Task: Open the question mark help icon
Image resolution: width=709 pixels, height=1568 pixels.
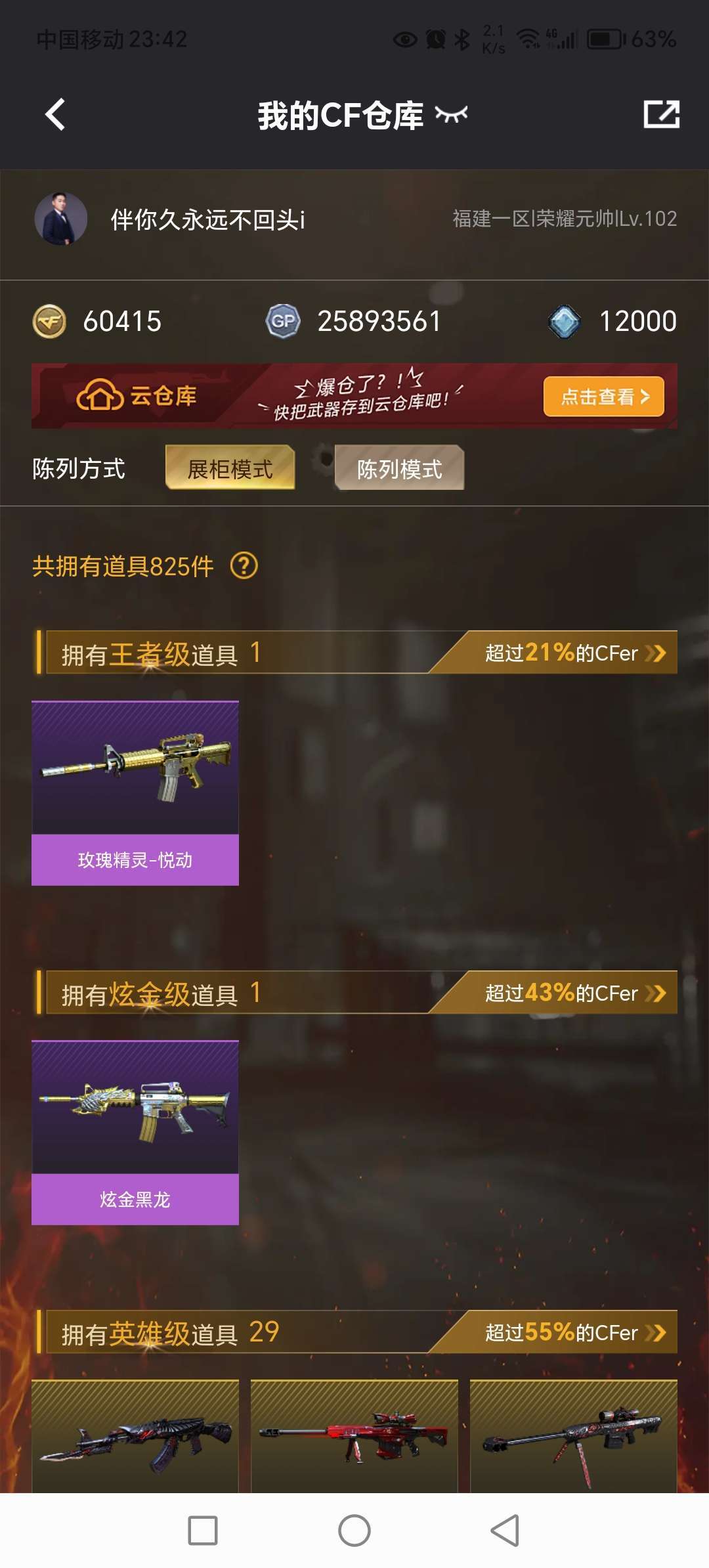Action: 244,565
